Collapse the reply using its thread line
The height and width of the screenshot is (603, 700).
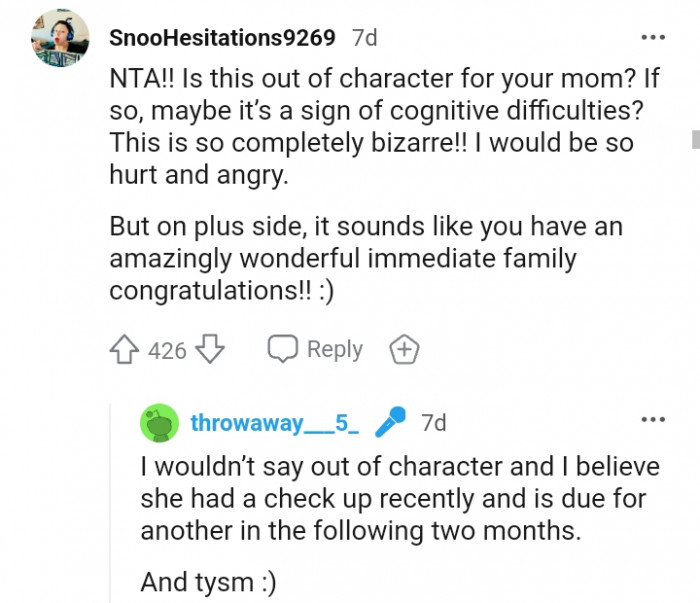pos(110,500)
